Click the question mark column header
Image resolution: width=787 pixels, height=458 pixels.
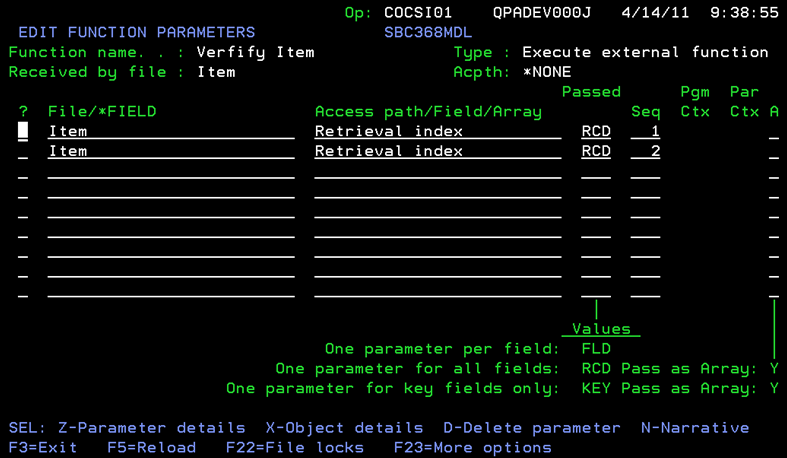click(23, 111)
